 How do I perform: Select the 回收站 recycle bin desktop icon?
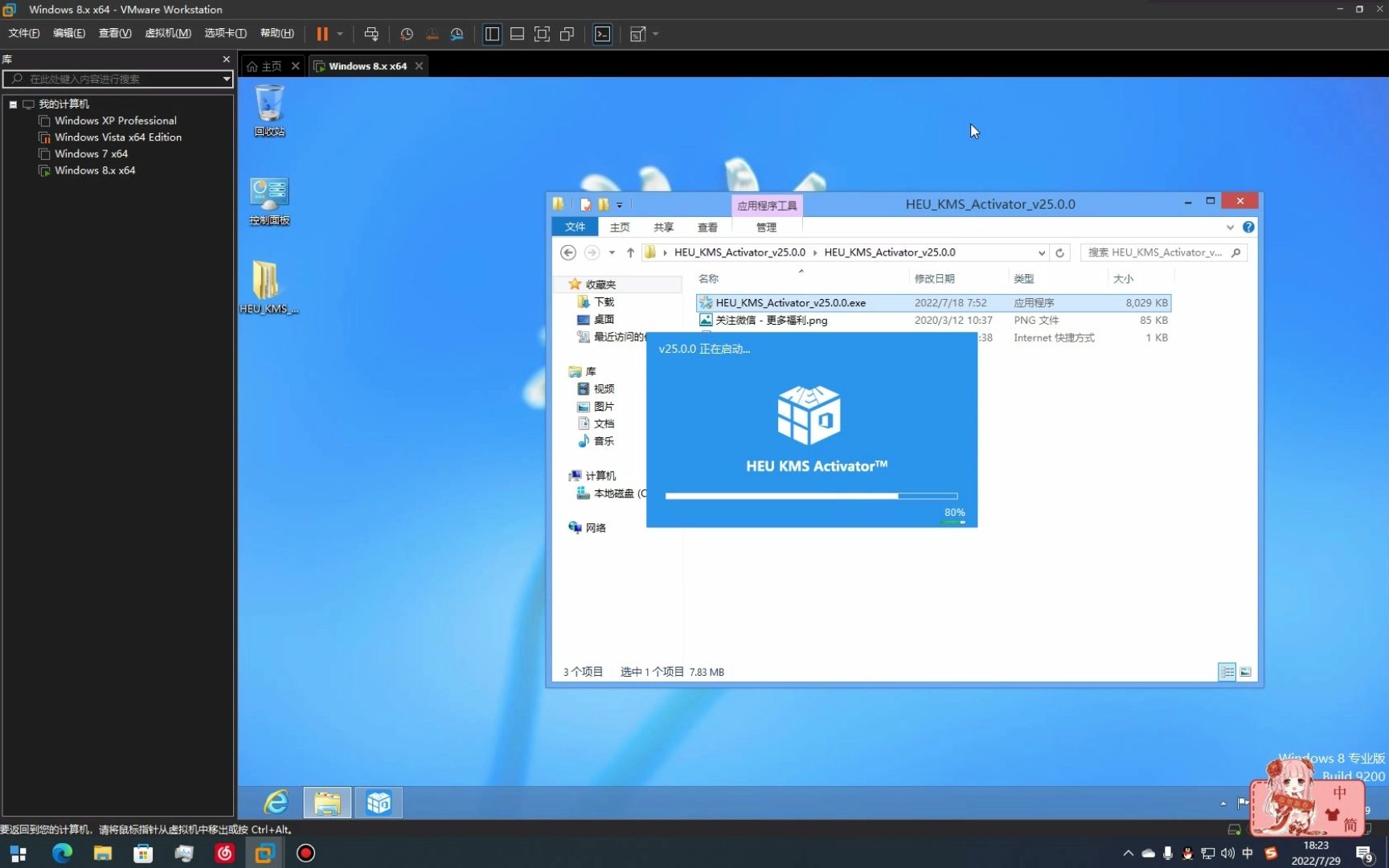click(x=269, y=110)
